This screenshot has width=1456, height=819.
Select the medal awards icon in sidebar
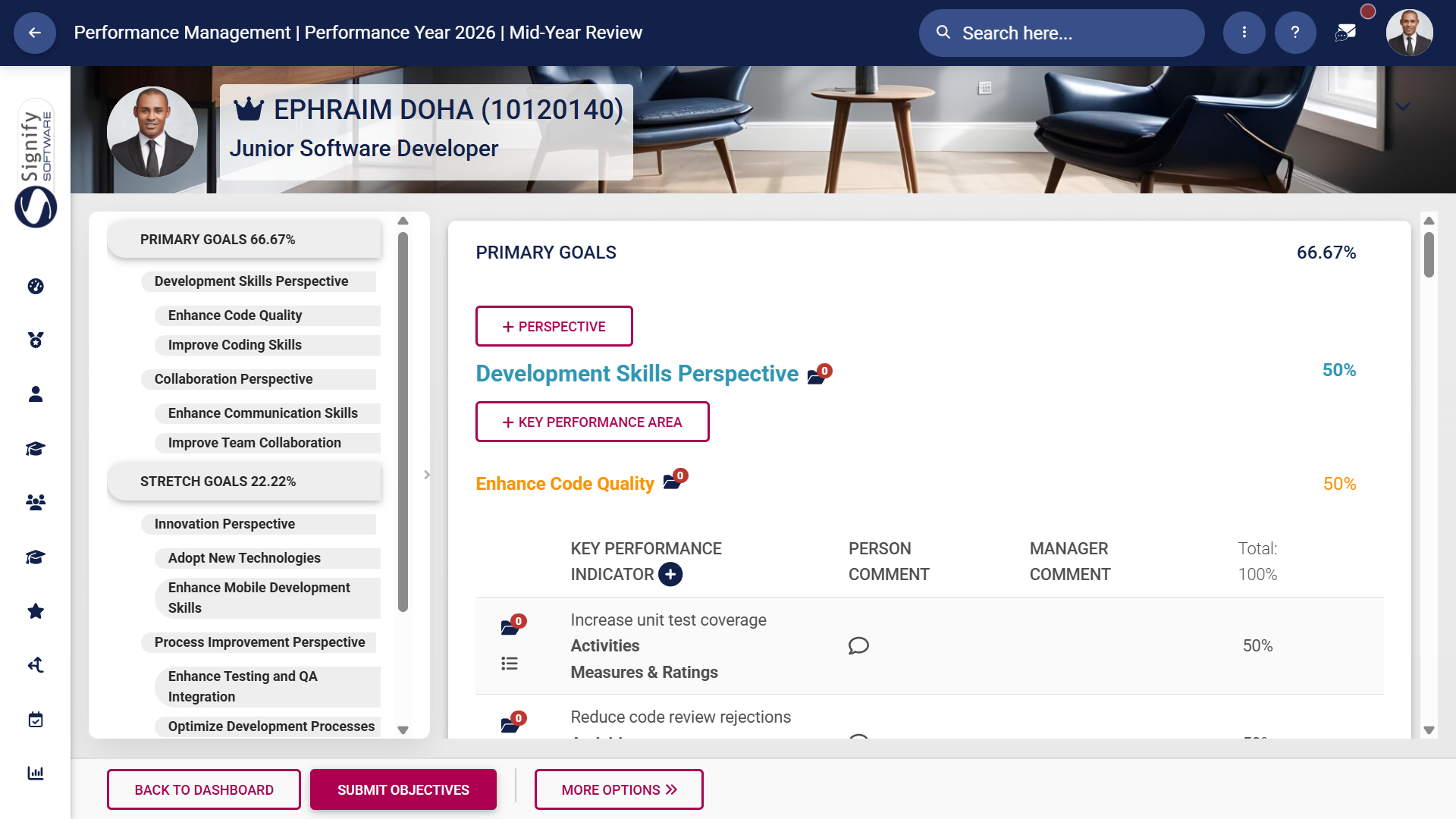pyautogui.click(x=35, y=340)
